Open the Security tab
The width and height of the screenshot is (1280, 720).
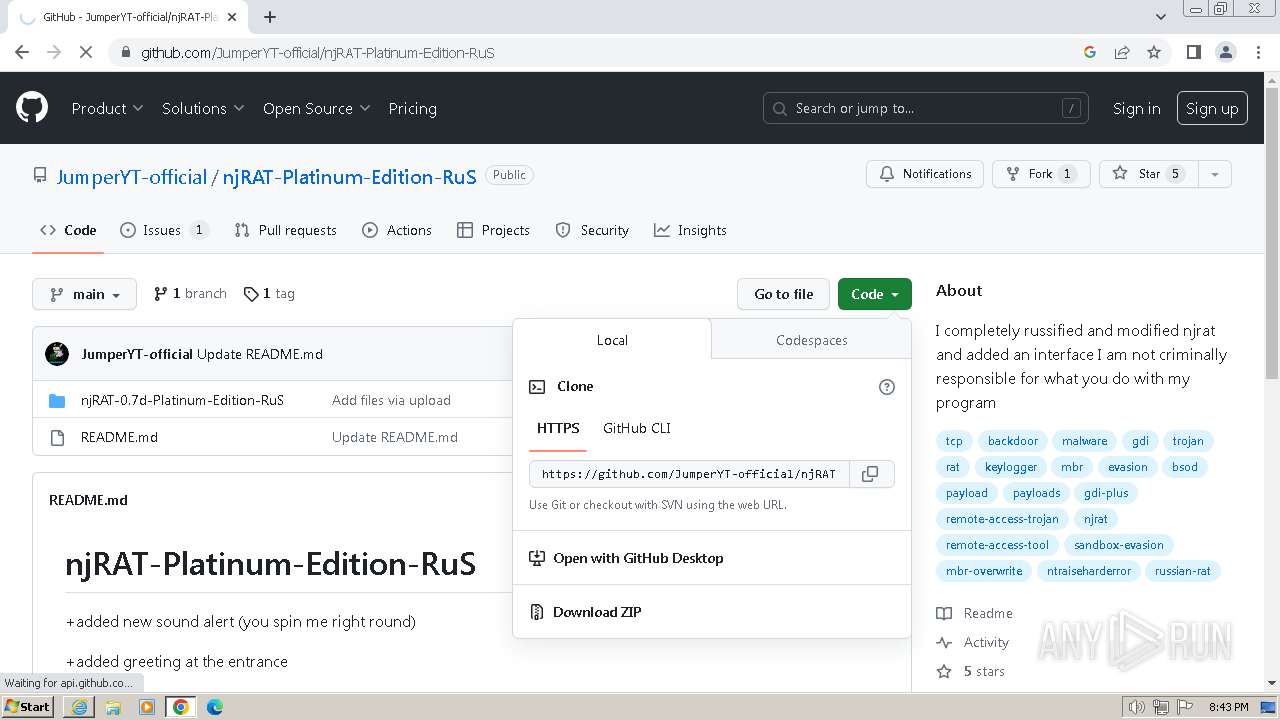(x=592, y=230)
